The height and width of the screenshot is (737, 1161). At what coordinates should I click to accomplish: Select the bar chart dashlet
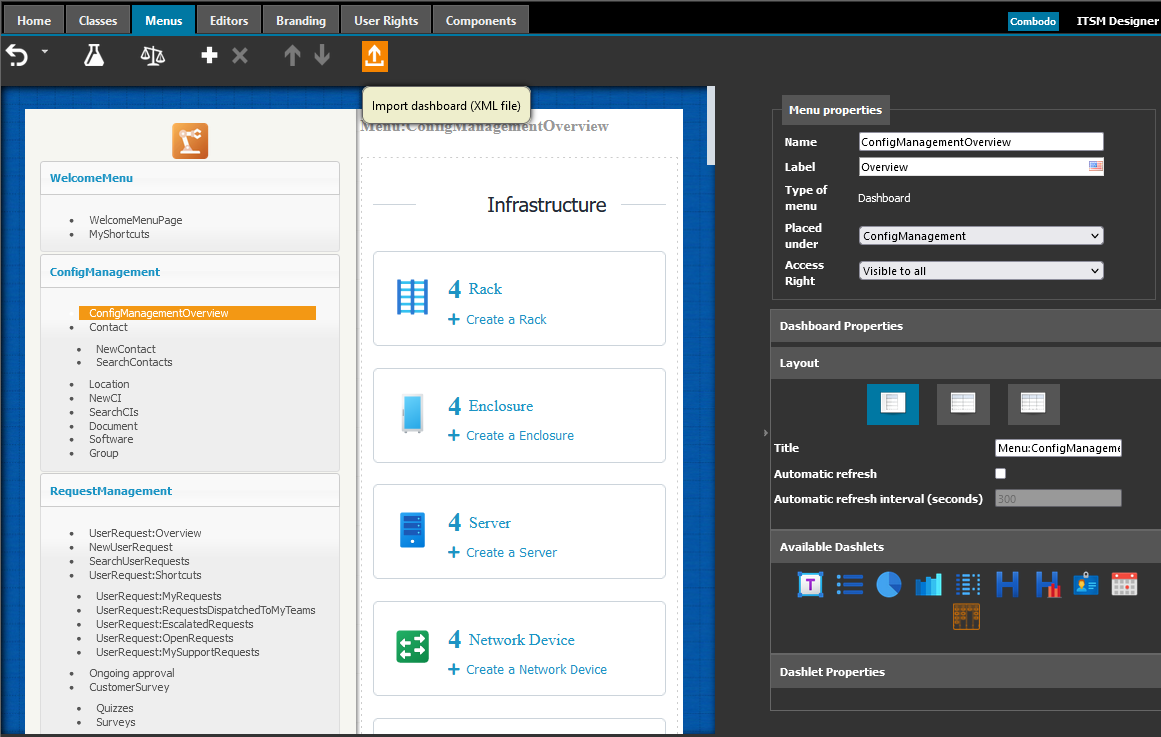(x=928, y=585)
